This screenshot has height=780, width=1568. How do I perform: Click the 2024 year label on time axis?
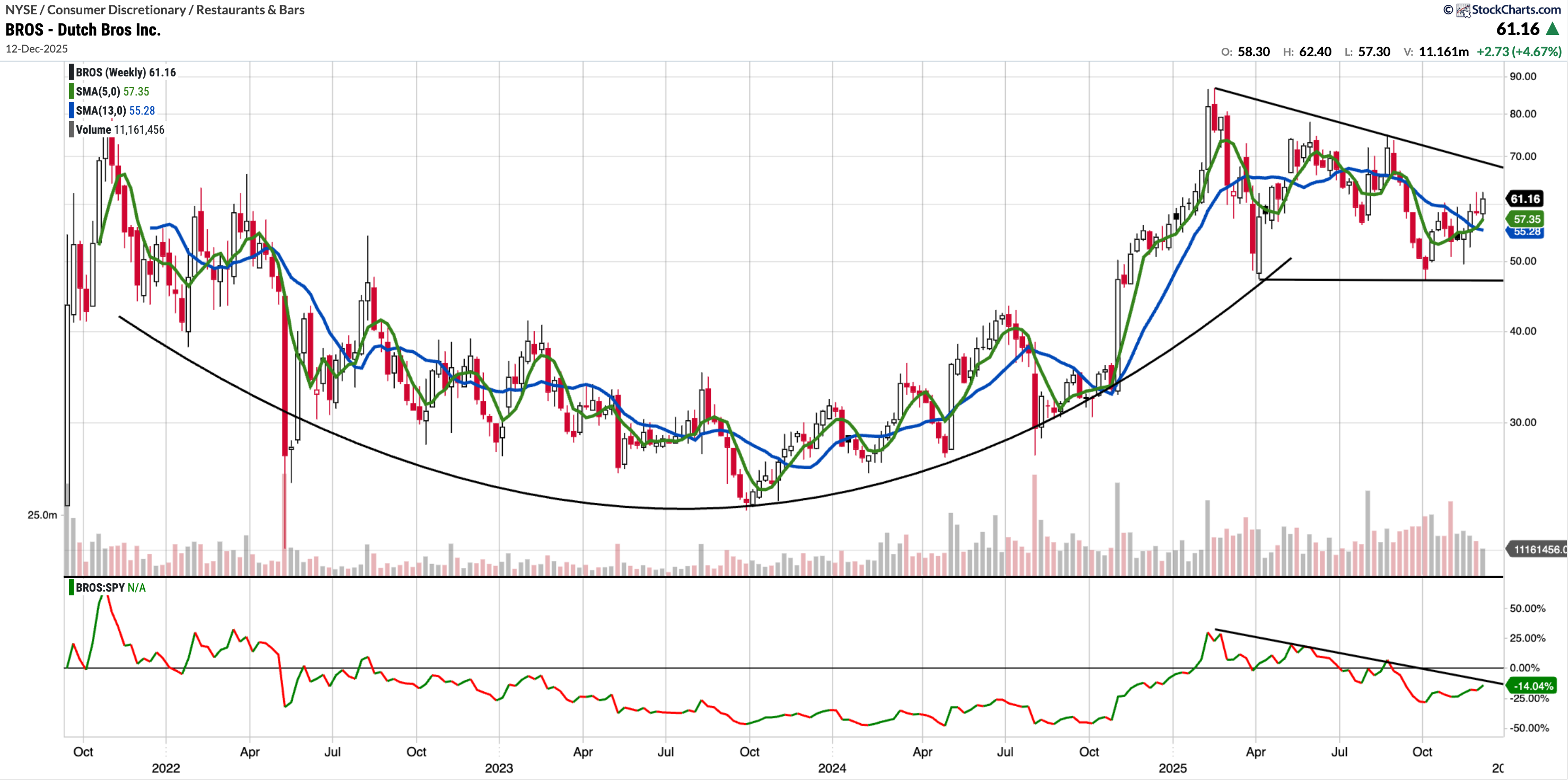coord(832,768)
